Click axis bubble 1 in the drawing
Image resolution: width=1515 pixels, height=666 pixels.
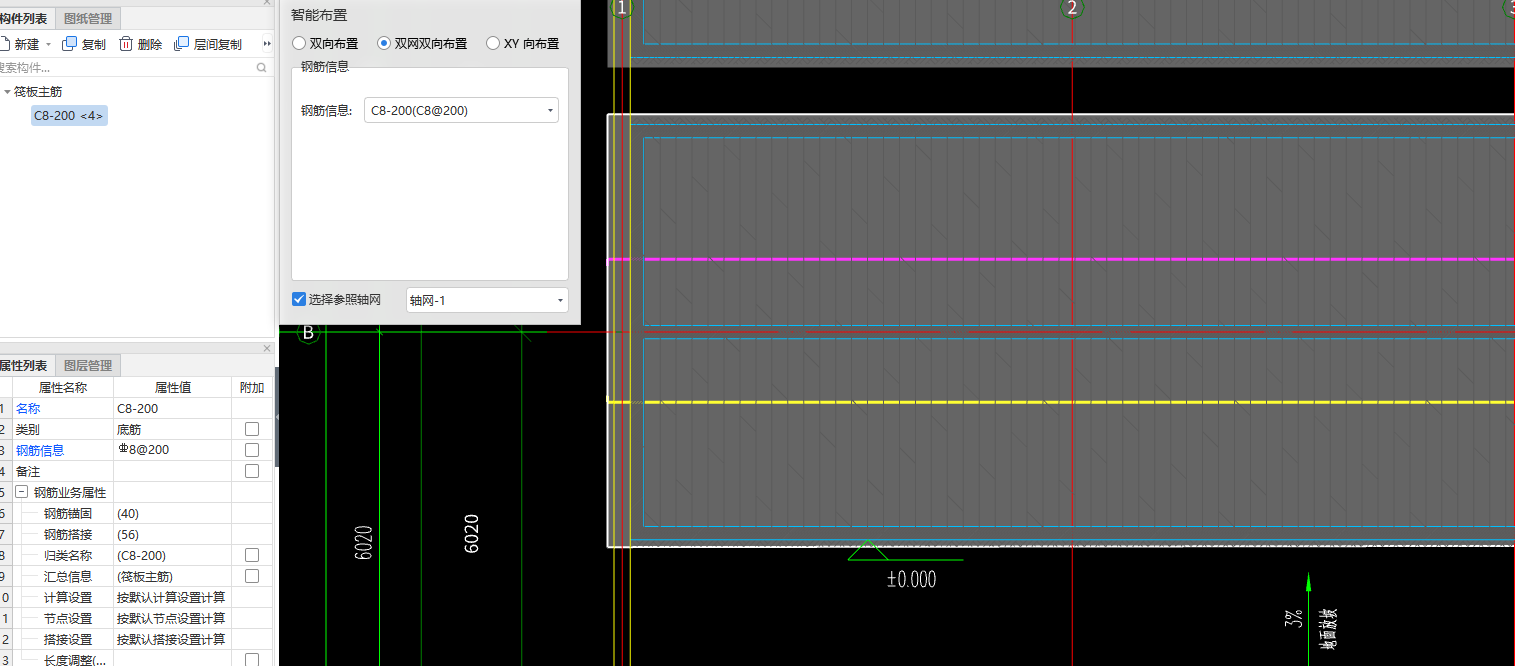pyautogui.click(x=621, y=8)
